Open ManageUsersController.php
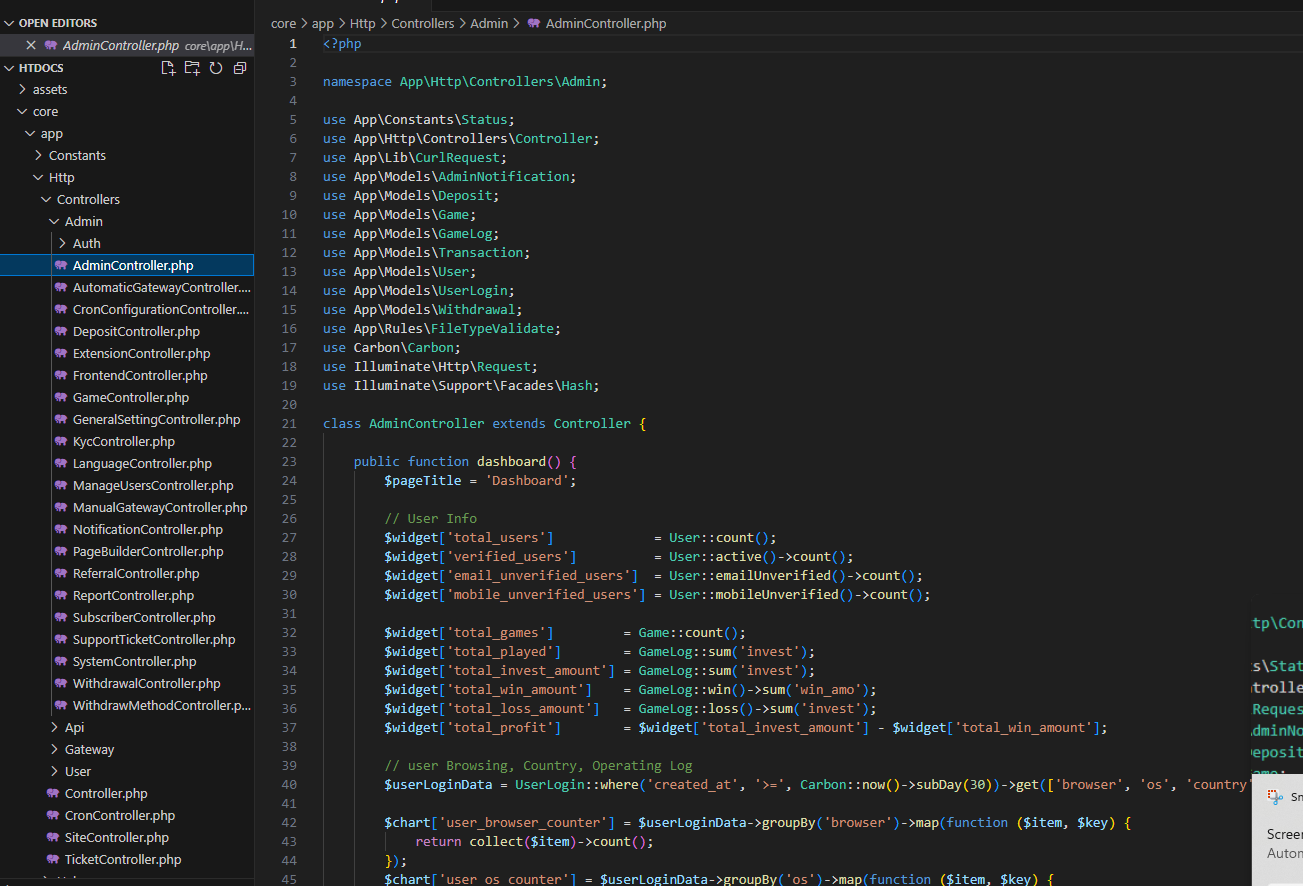This screenshot has height=886, width=1303. 153,485
